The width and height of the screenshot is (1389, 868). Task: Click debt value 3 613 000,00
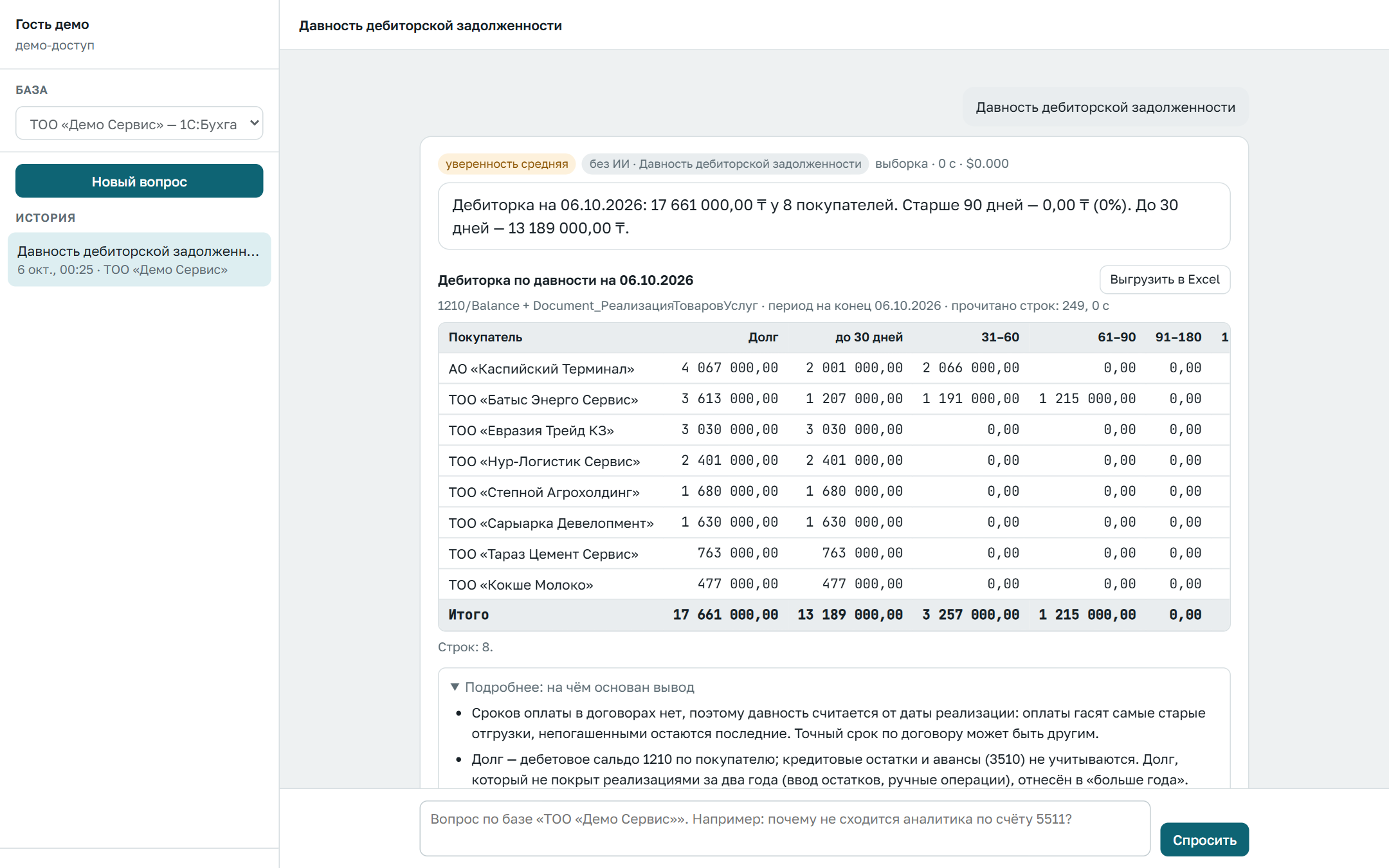(730, 399)
